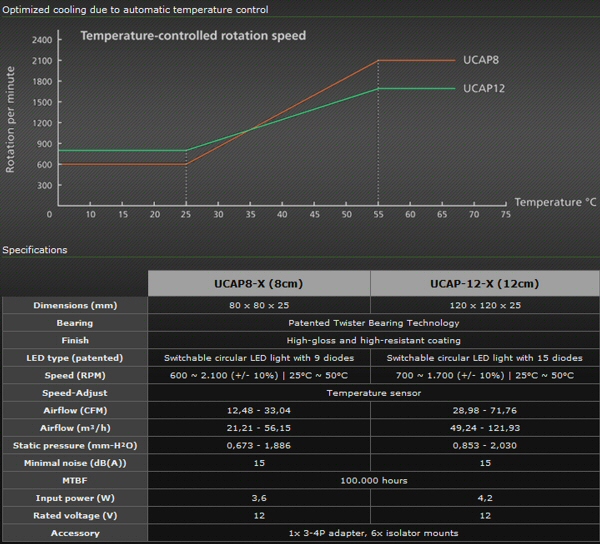Click the LED cell mentioning 15 diodes
The width and height of the screenshot is (600, 544).
click(485, 358)
